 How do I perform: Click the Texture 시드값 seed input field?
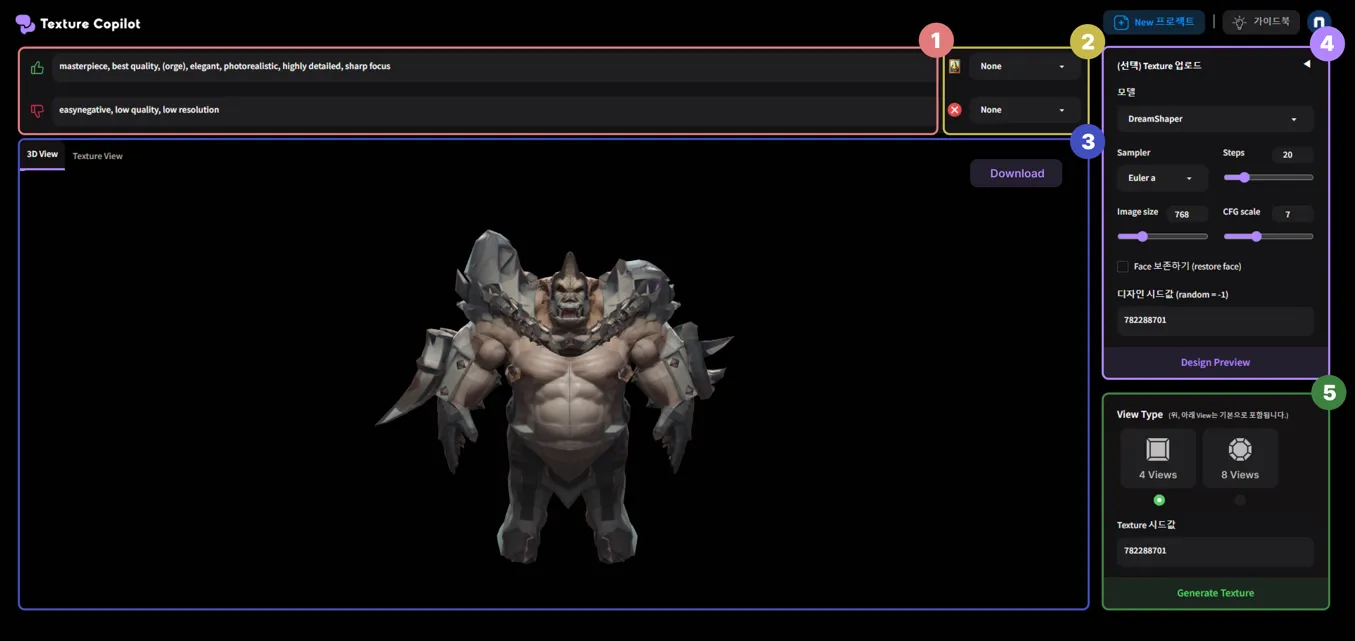pyautogui.click(x=1214, y=550)
